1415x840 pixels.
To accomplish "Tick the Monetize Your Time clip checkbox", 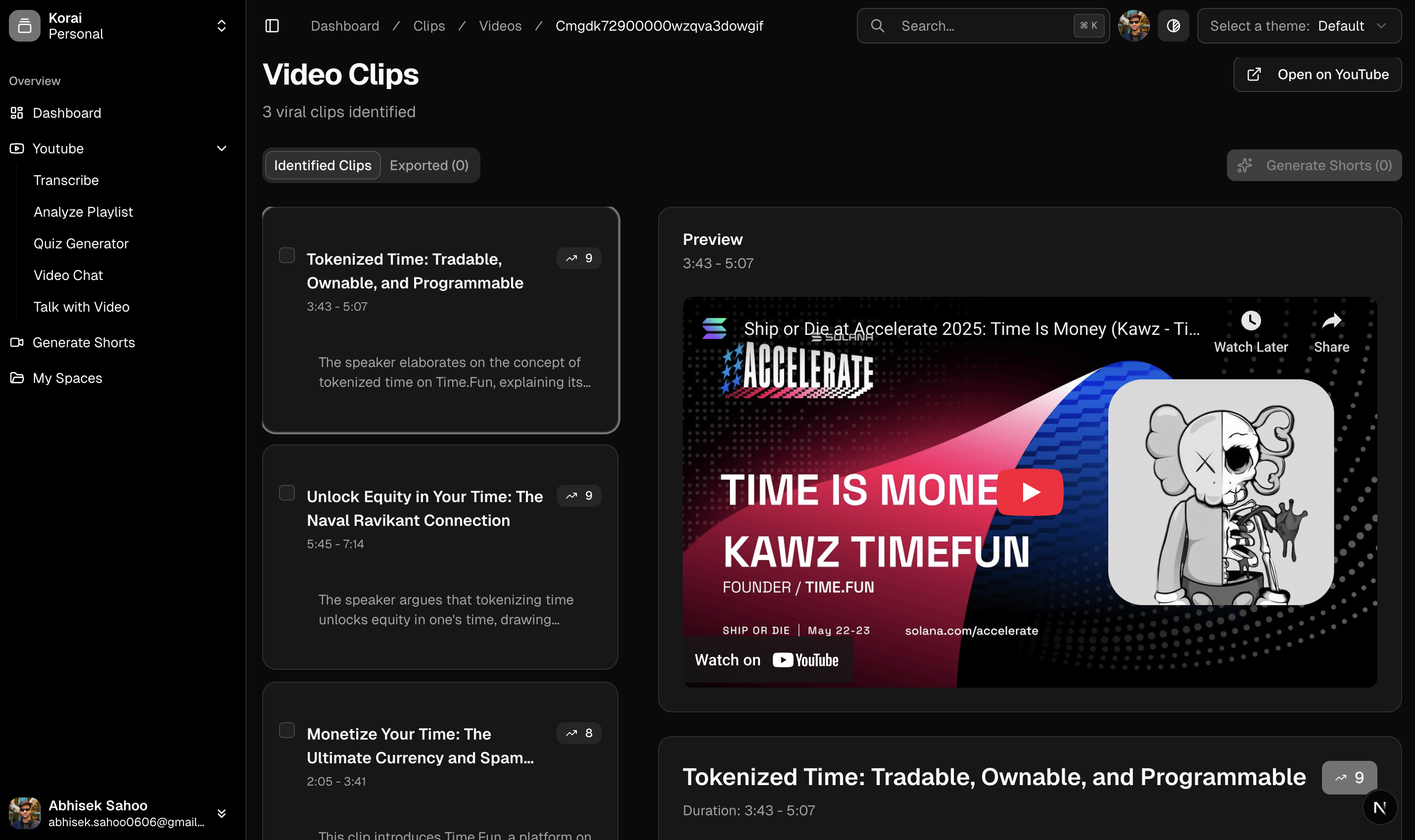I will [287, 730].
